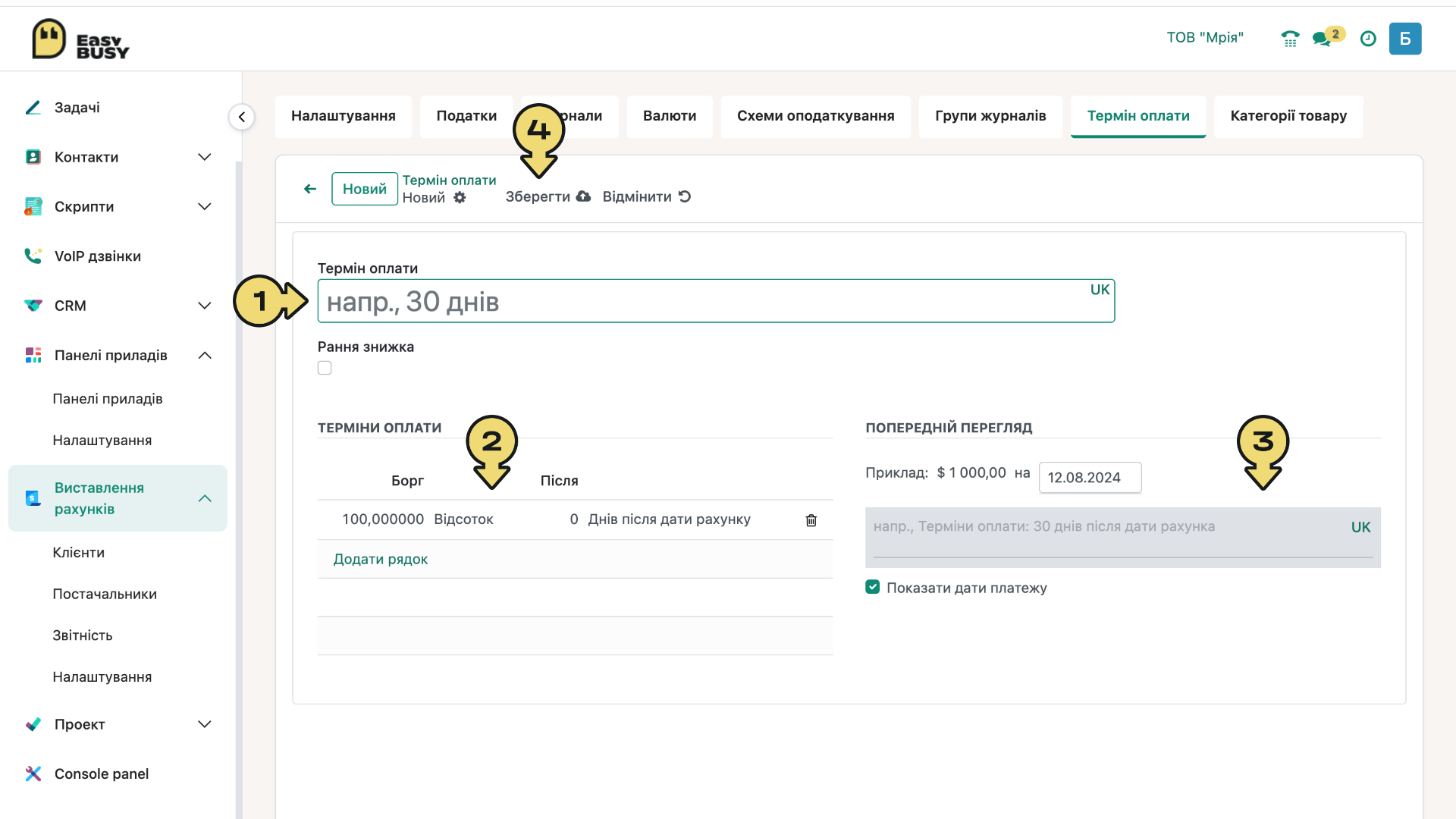1456x819 pixels.
Task: Open Звітність in the sidebar
Action: coord(83,635)
